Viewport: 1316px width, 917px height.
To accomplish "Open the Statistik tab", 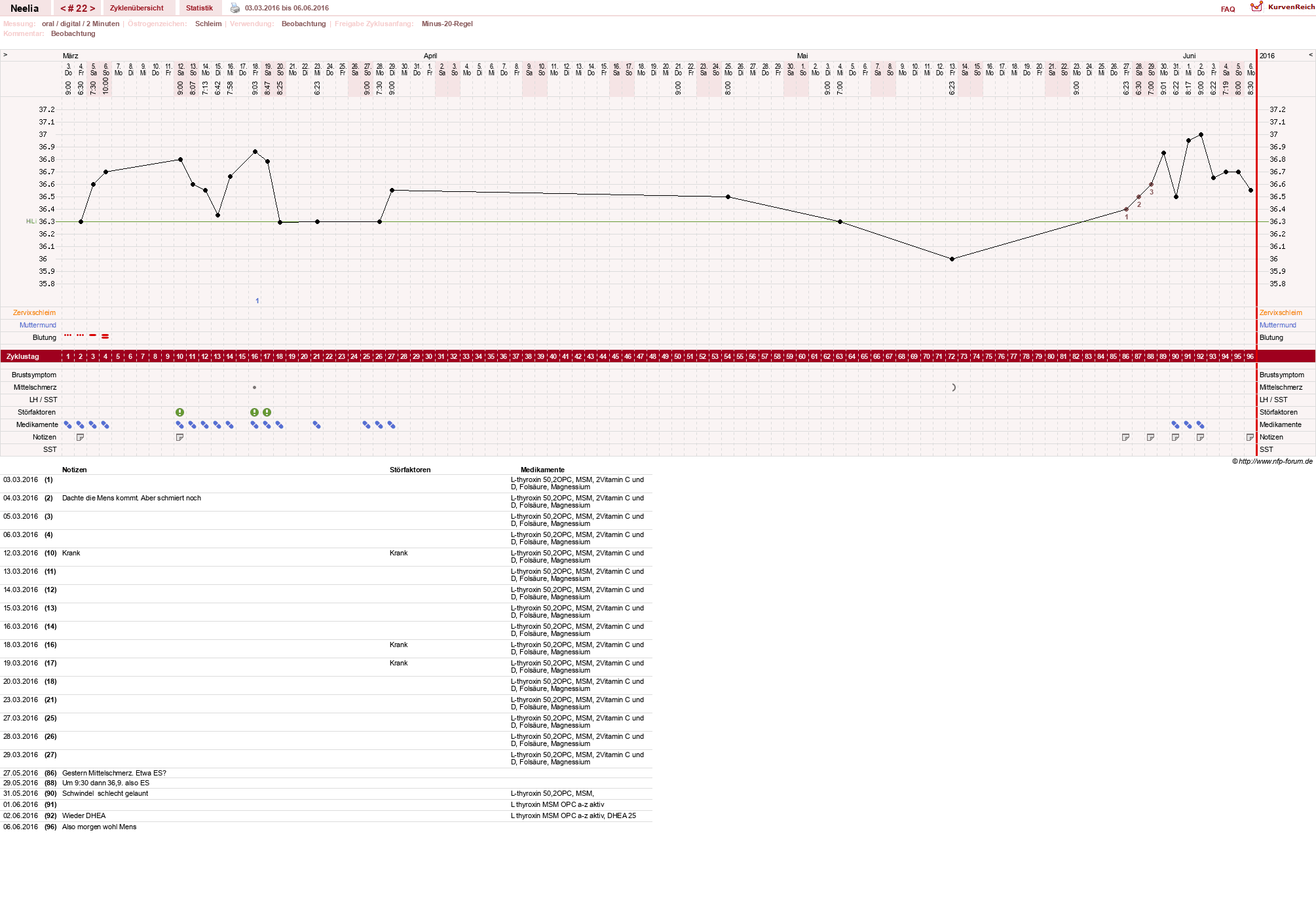I will pos(199,8).
